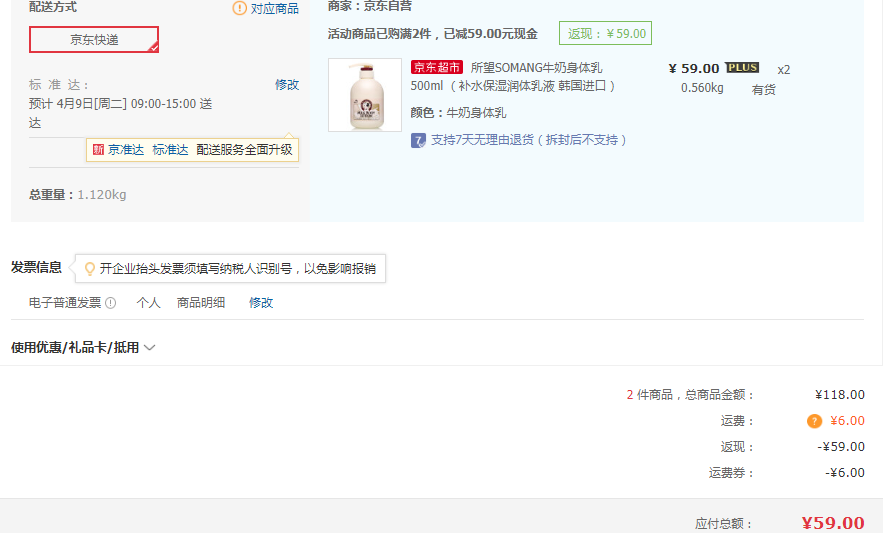Viewport: 885px width, 533px height.
Task: Open the 对应商品 link
Action: tap(275, 8)
